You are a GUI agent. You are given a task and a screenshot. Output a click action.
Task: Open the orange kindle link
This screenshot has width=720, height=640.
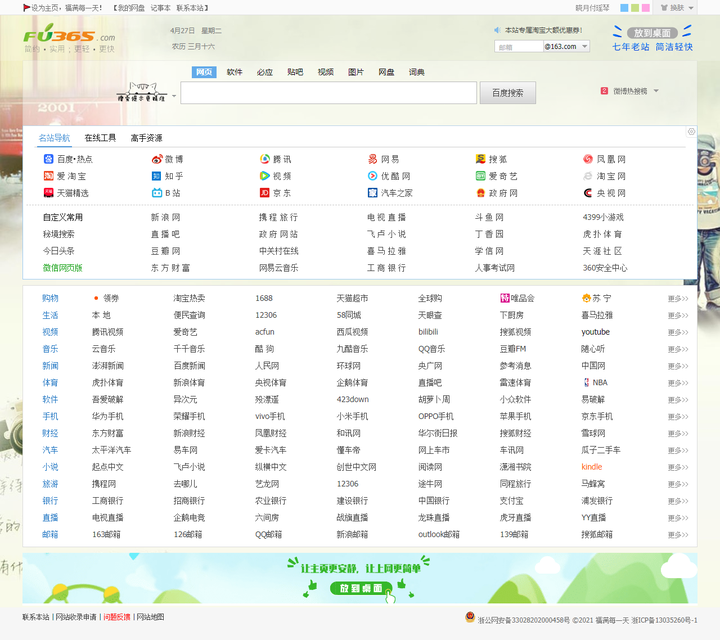tap(591, 467)
